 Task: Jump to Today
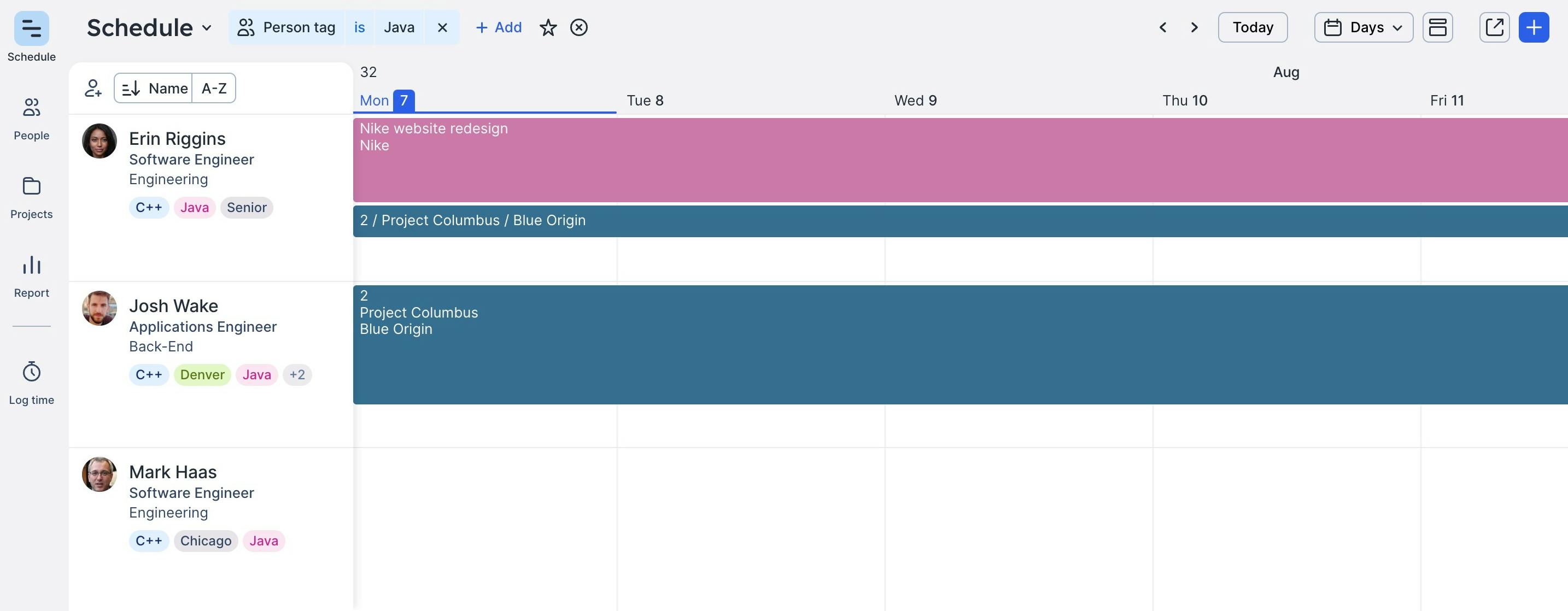(1253, 27)
